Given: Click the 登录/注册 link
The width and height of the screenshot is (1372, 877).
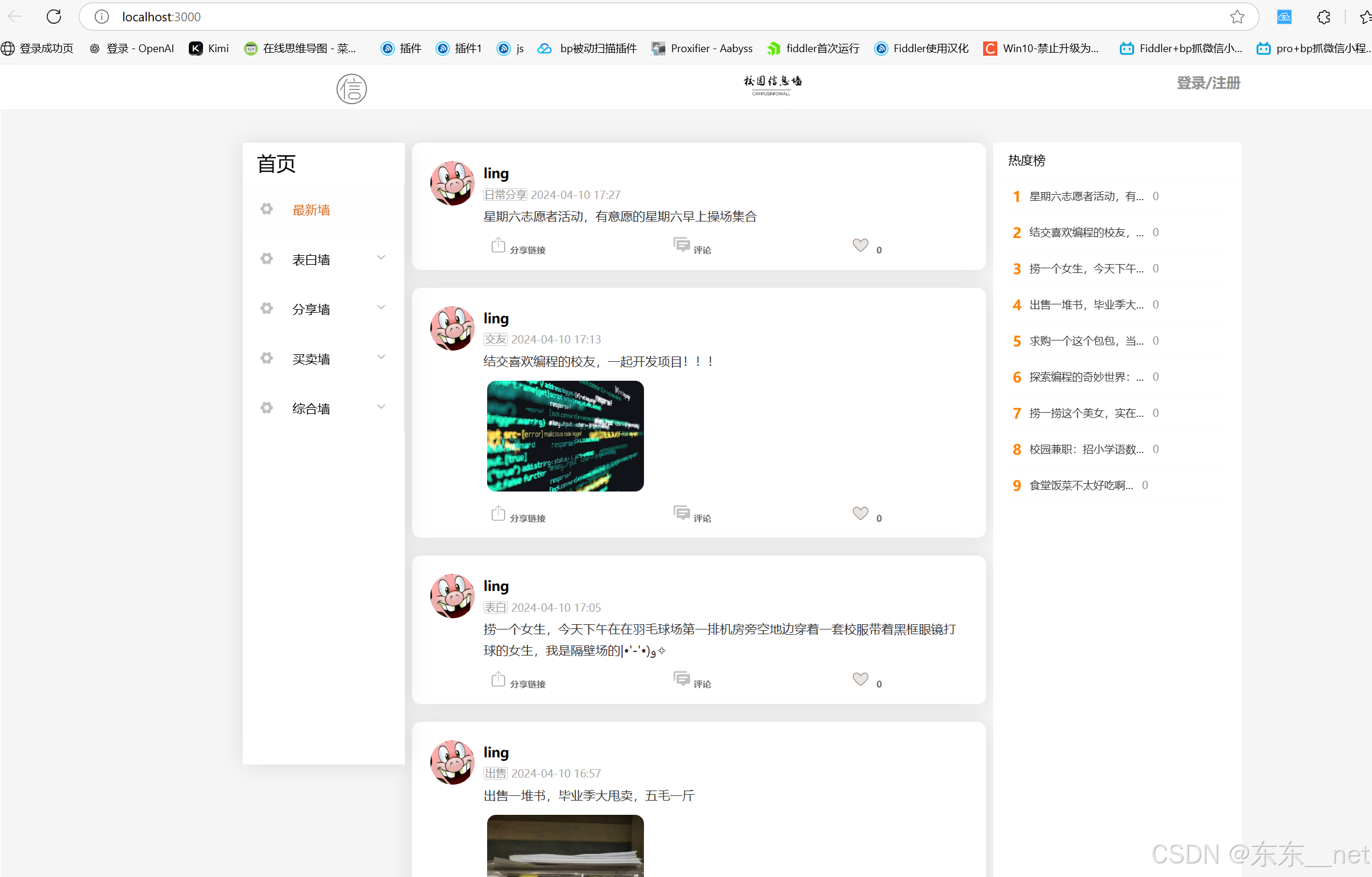Looking at the screenshot, I should (x=1207, y=83).
